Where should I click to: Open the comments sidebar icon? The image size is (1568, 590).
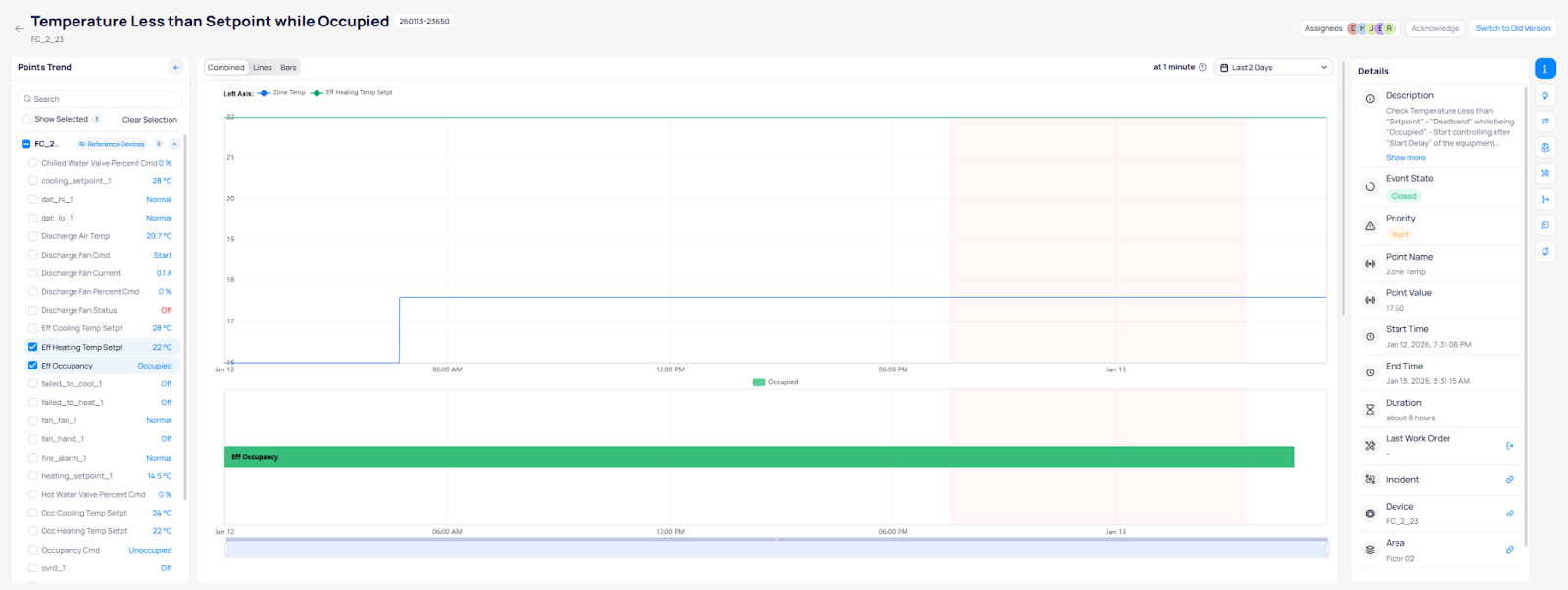click(1544, 225)
